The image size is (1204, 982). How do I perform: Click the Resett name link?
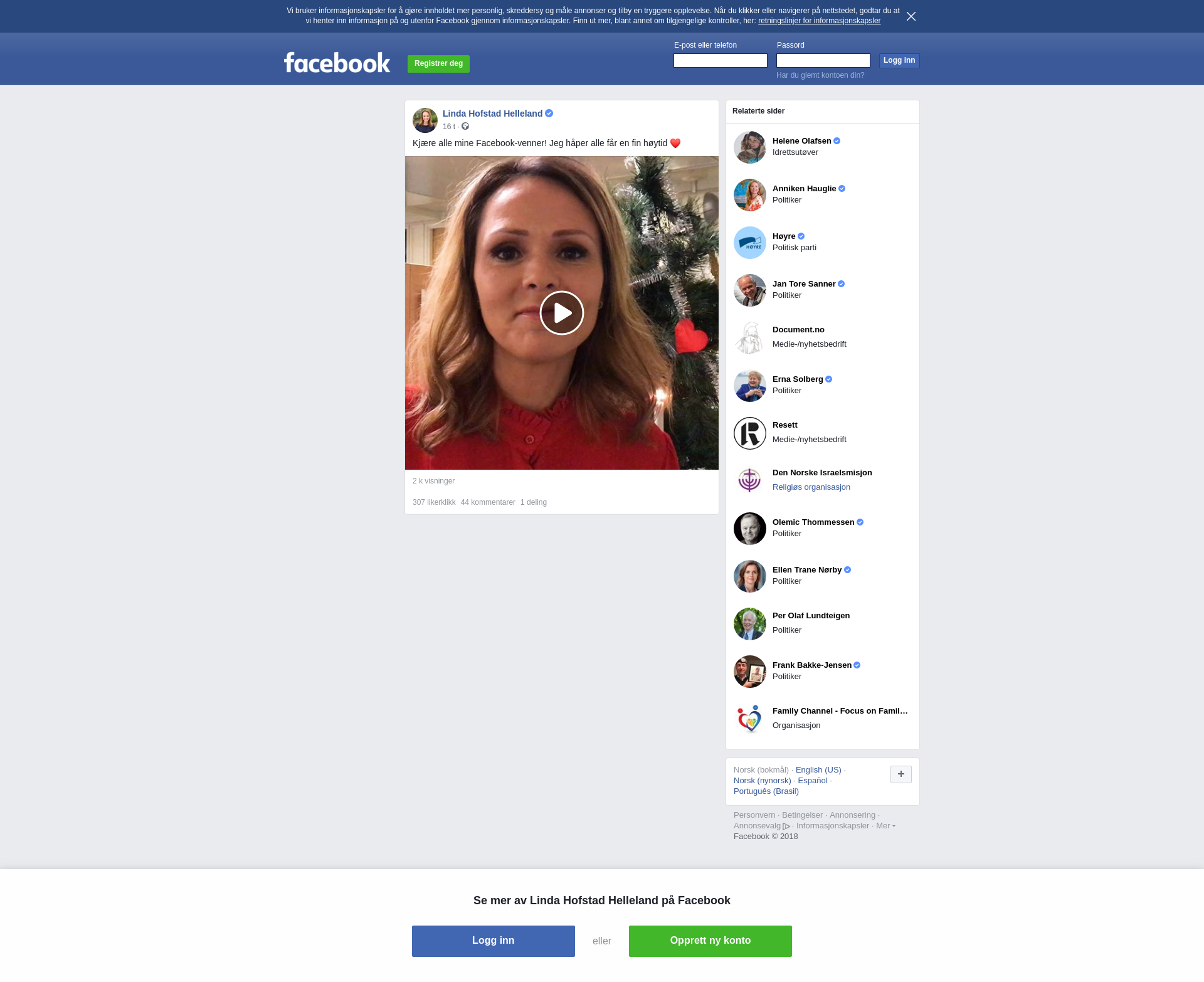(x=785, y=425)
